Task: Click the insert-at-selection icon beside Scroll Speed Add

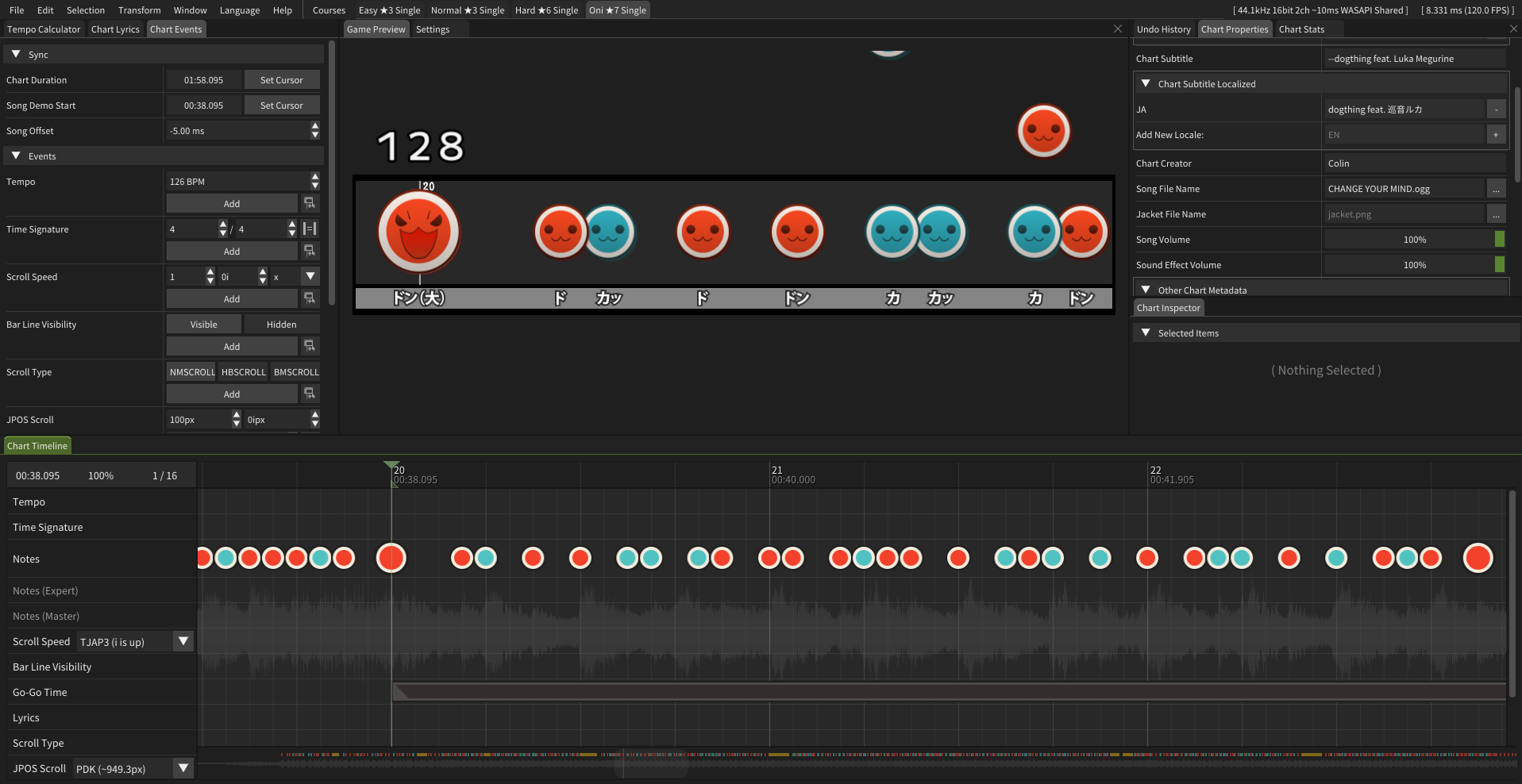Action: 310,298
